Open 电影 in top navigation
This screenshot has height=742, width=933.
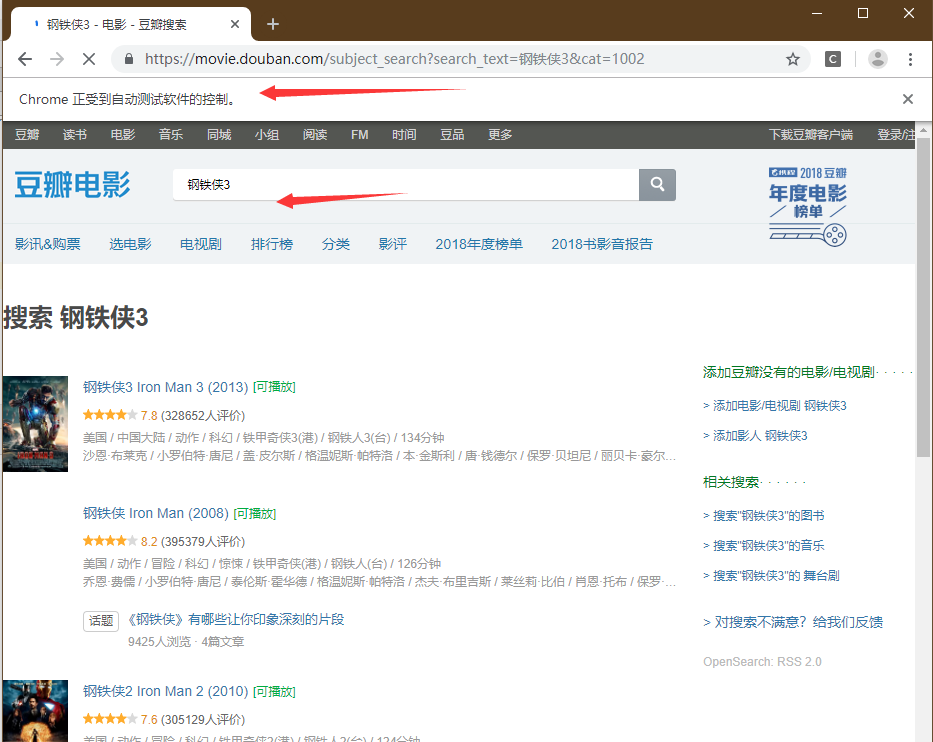[x=123, y=134]
